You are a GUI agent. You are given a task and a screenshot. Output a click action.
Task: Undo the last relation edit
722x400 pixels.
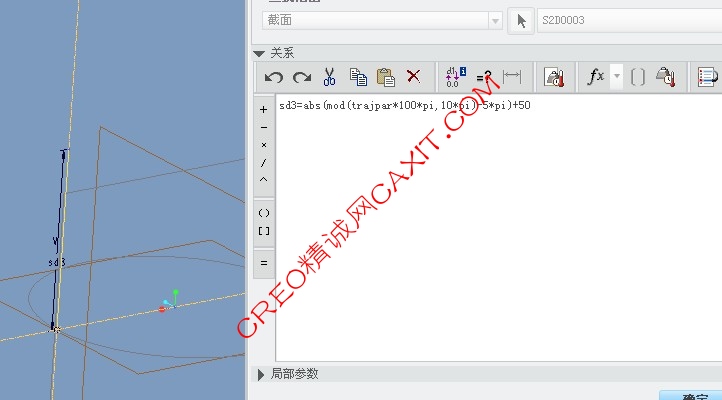(x=274, y=77)
